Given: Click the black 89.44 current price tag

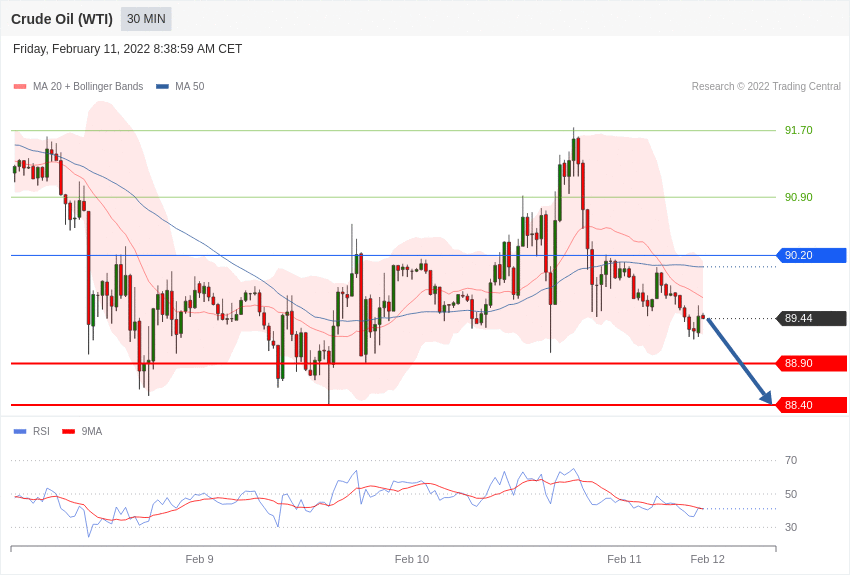Looking at the screenshot, I should [x=812, y=318].
